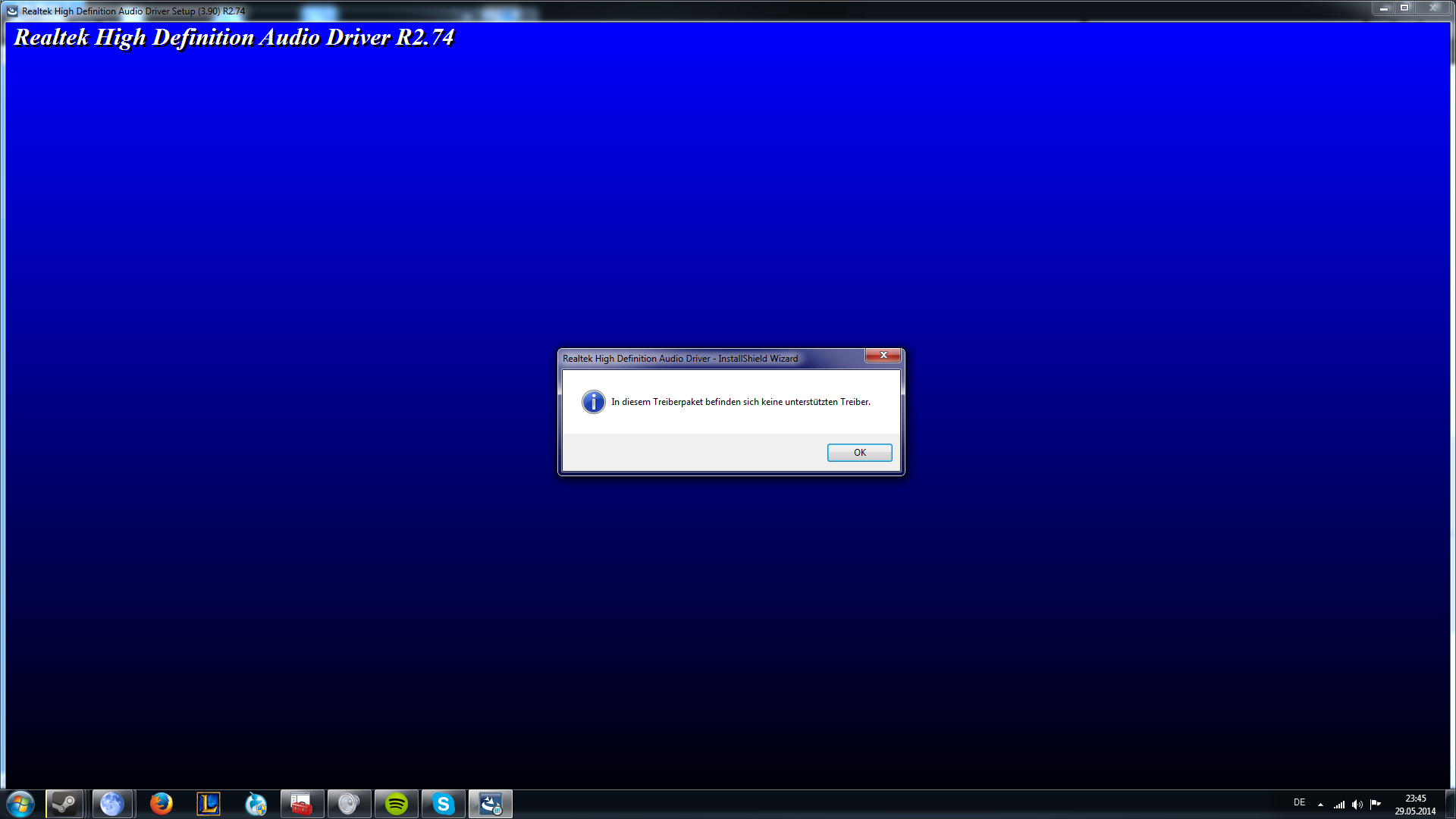Click the Realtek installer taskbar icon
The width and height of the screenshot is (1456, 819).
[x=491, y=804]
